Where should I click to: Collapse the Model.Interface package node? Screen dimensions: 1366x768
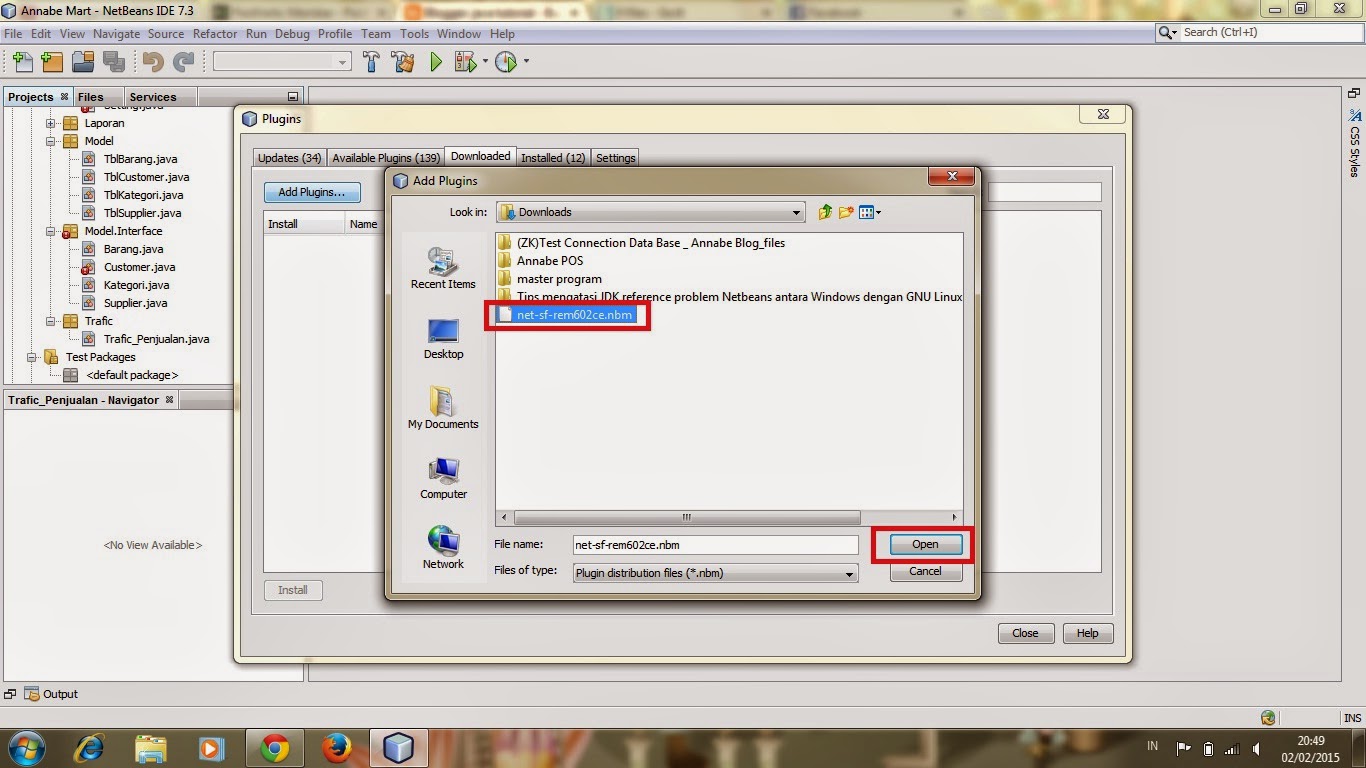[x=51, y=231]
